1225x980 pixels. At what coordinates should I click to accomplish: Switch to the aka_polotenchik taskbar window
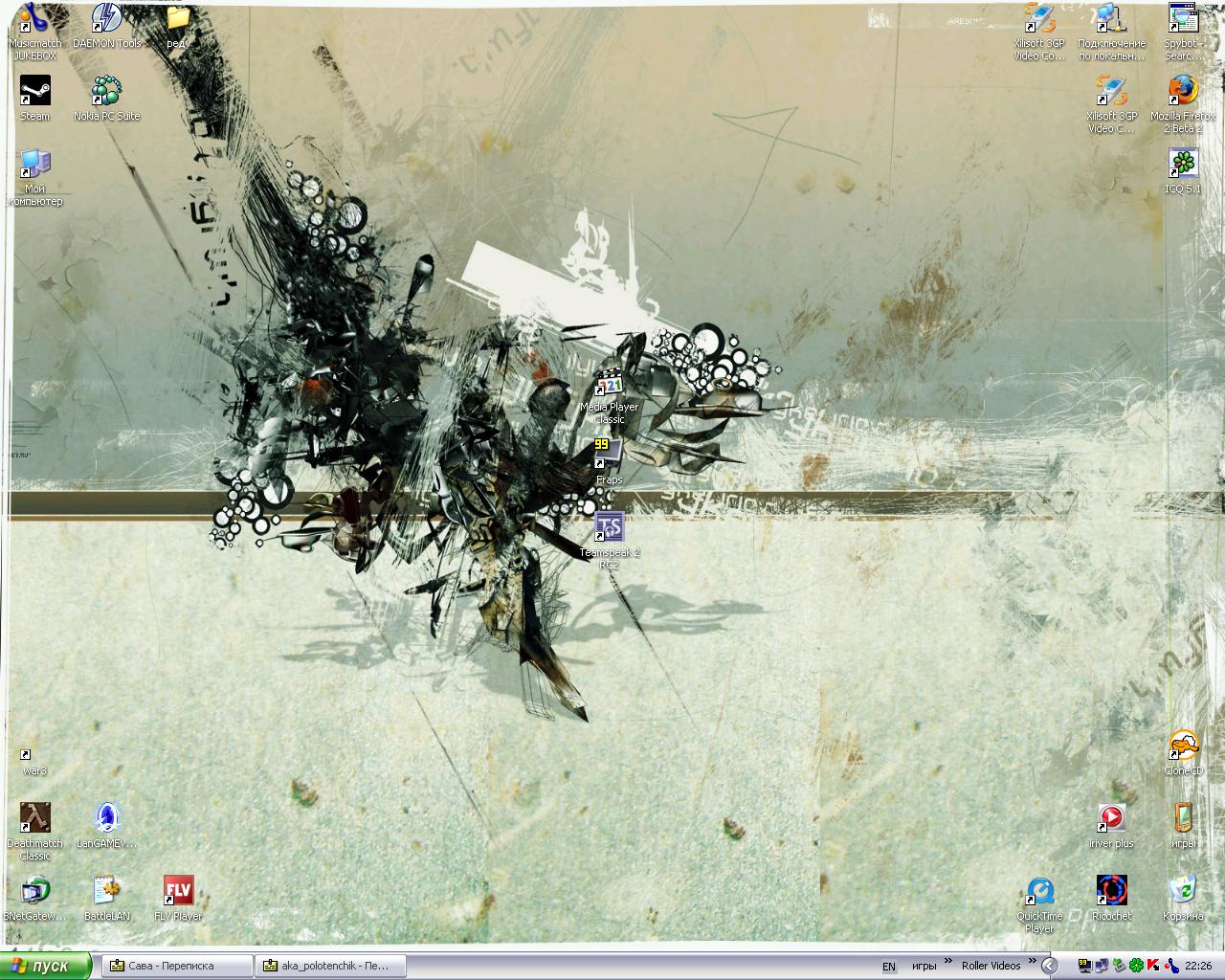pos(331,966)
